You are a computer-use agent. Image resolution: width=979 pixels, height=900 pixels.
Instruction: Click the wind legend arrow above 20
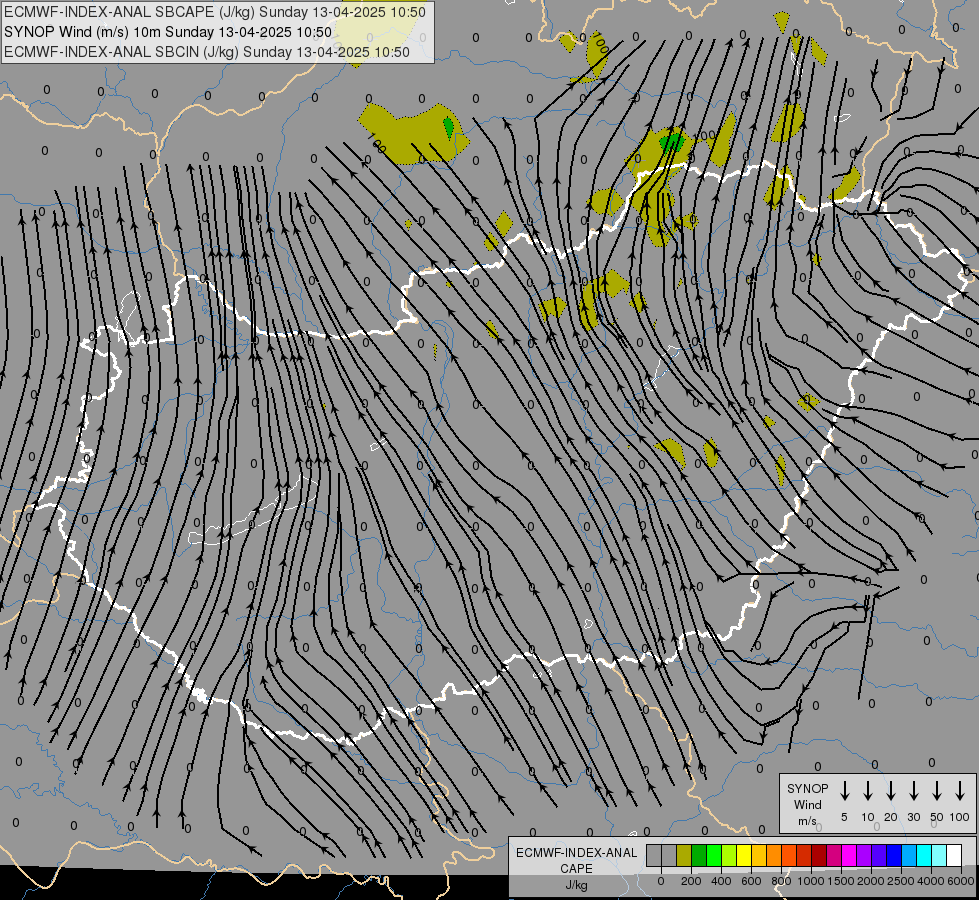click(890, 790)
